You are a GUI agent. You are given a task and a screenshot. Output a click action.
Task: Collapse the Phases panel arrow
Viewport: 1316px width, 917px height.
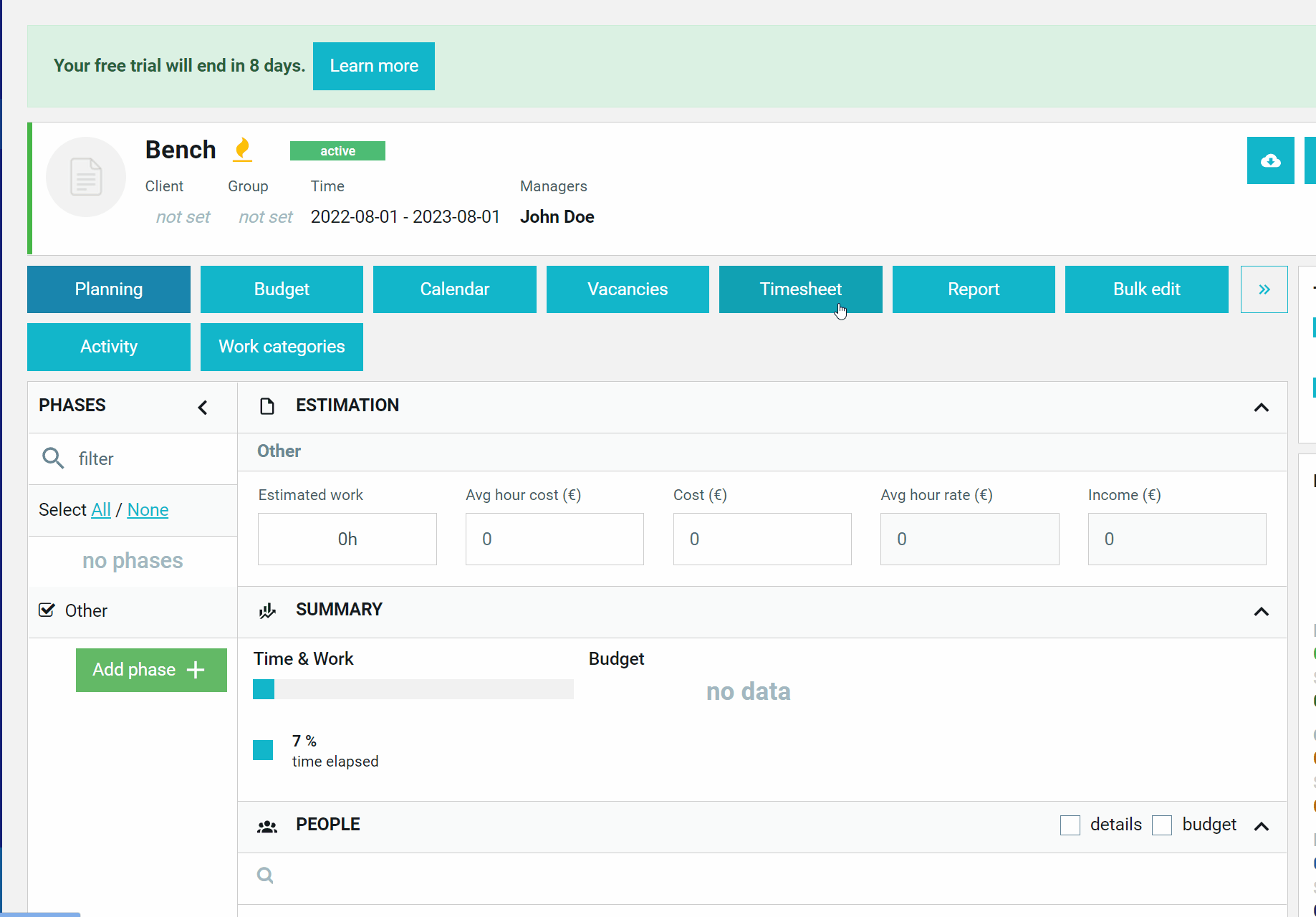[203, 408]
